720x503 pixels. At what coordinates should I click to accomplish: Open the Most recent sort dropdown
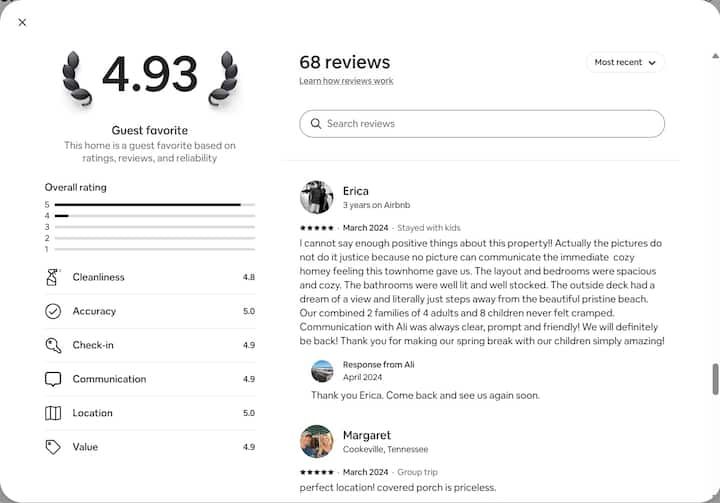pyautogui.click(x=624, y=62)
